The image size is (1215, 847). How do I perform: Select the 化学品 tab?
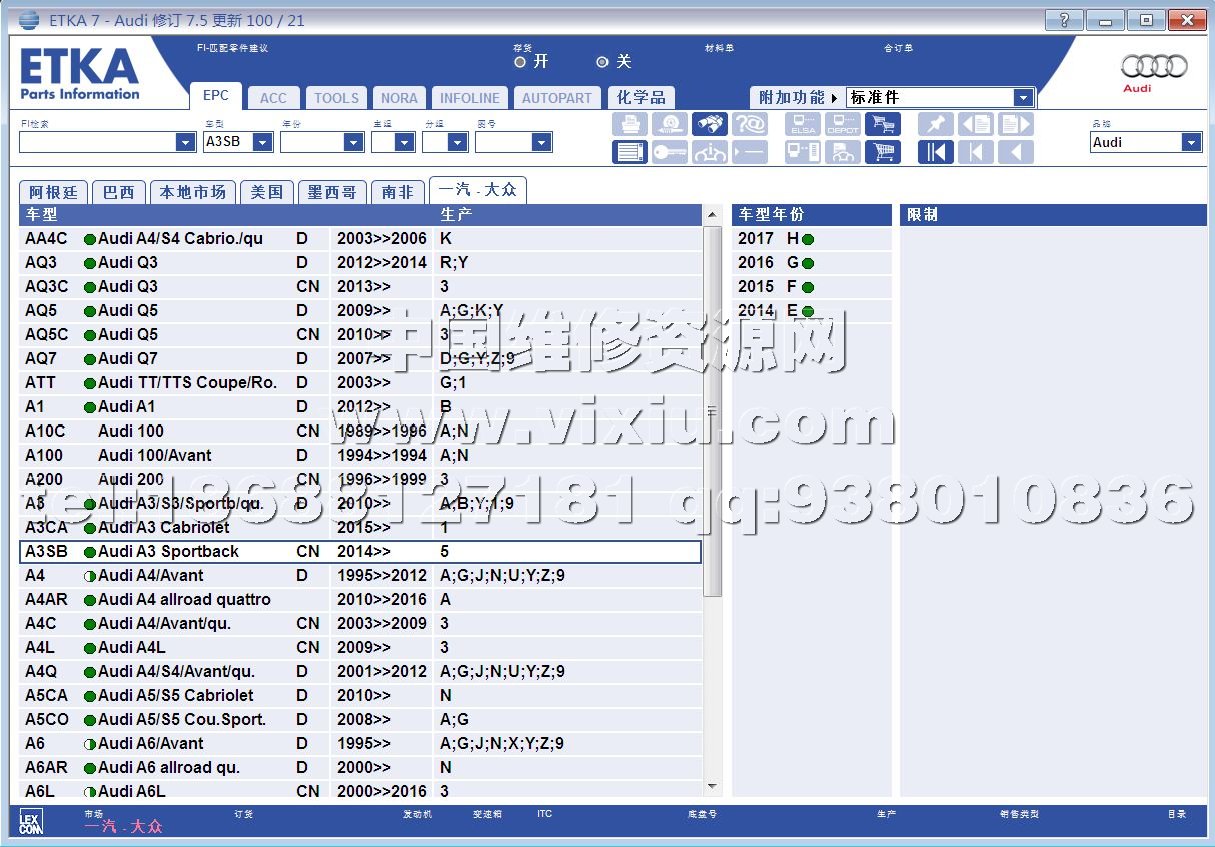click(641, 98)
